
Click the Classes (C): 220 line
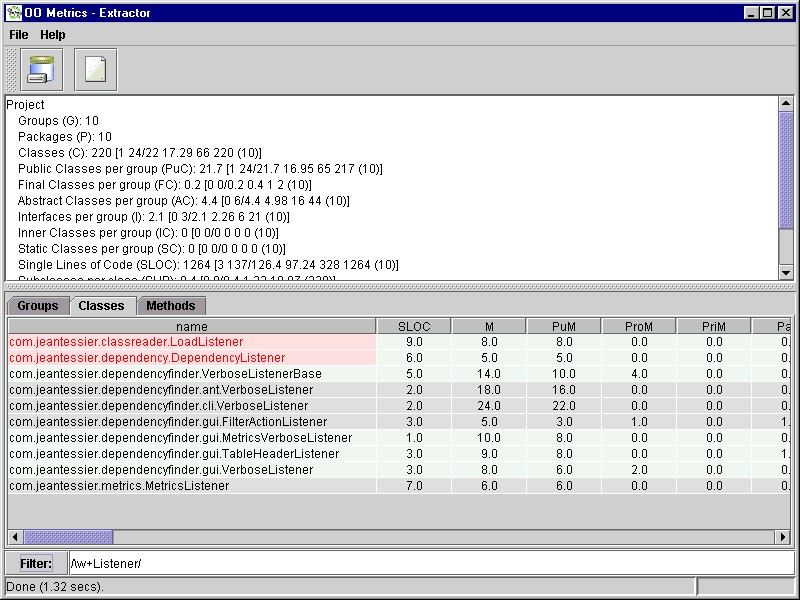(140, 153)
